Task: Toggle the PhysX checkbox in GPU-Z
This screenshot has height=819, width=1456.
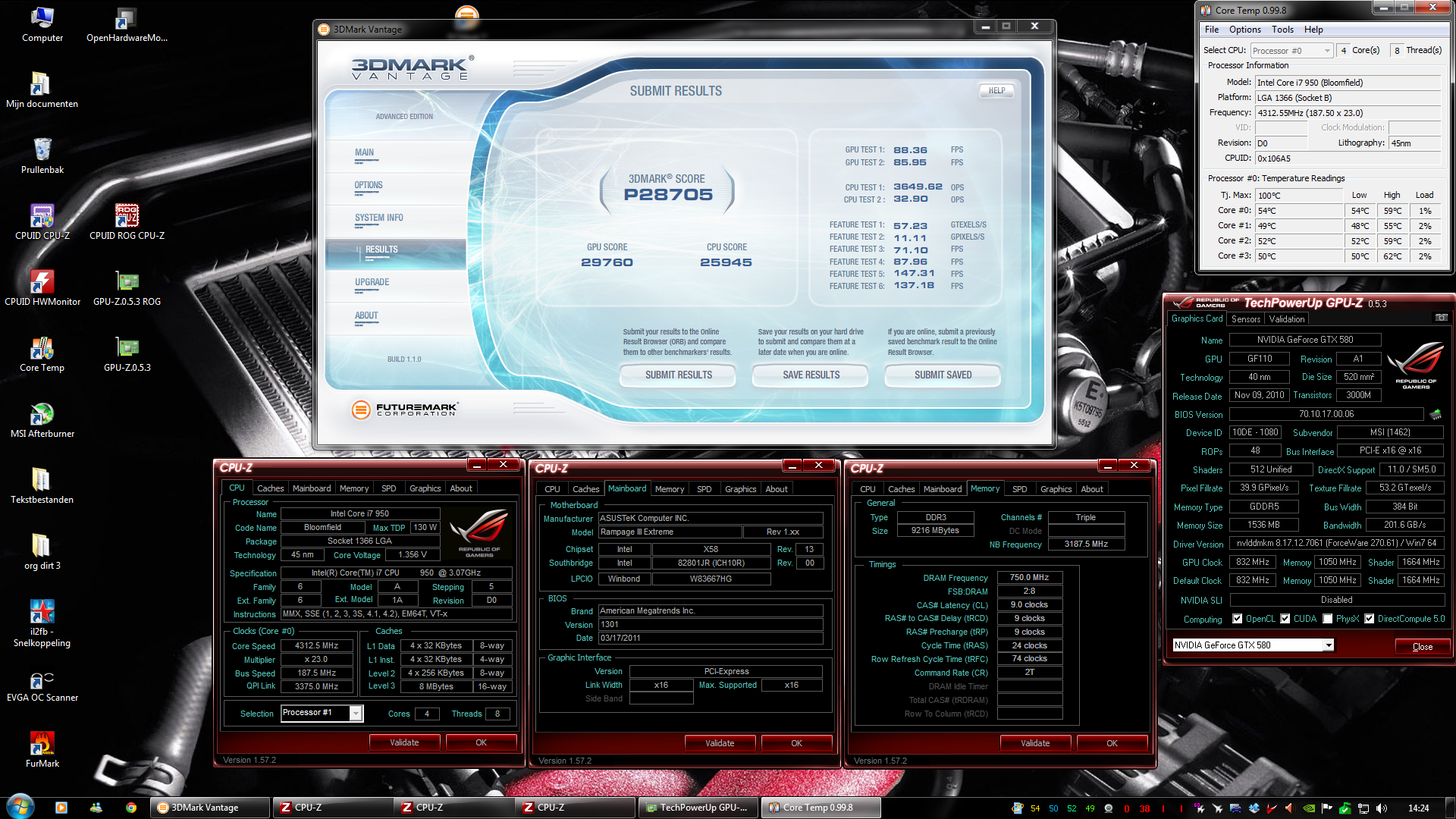Action: click(x=1327, y=619)
